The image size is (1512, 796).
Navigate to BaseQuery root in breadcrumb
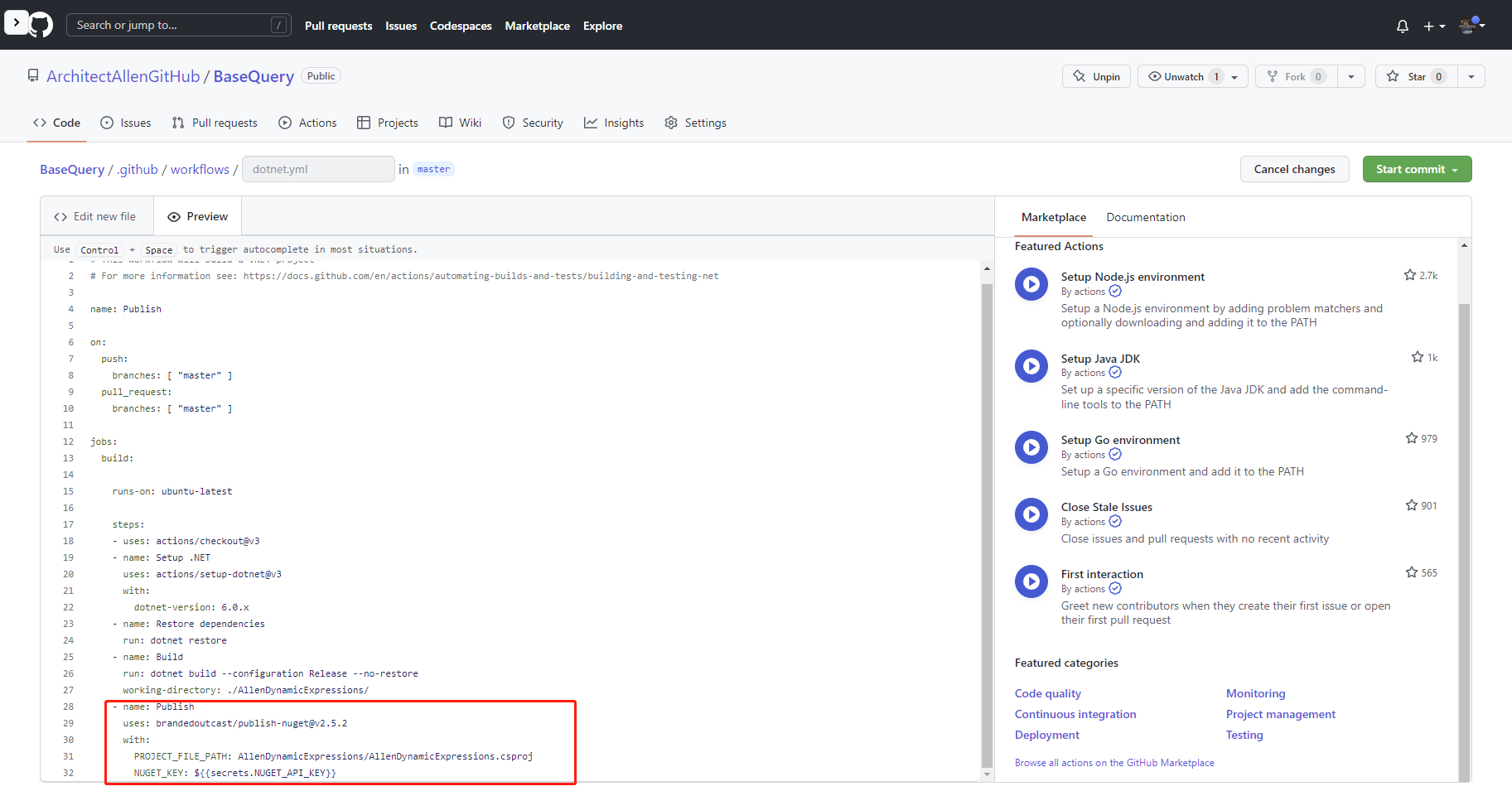(x=72, y=169)
